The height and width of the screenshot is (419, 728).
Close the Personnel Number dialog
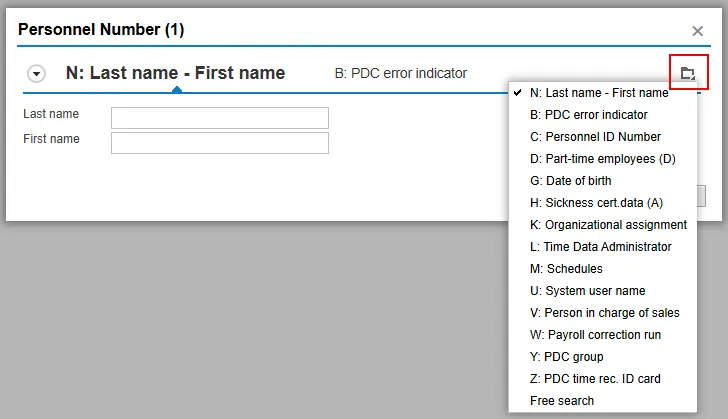(x=698, y=31)
